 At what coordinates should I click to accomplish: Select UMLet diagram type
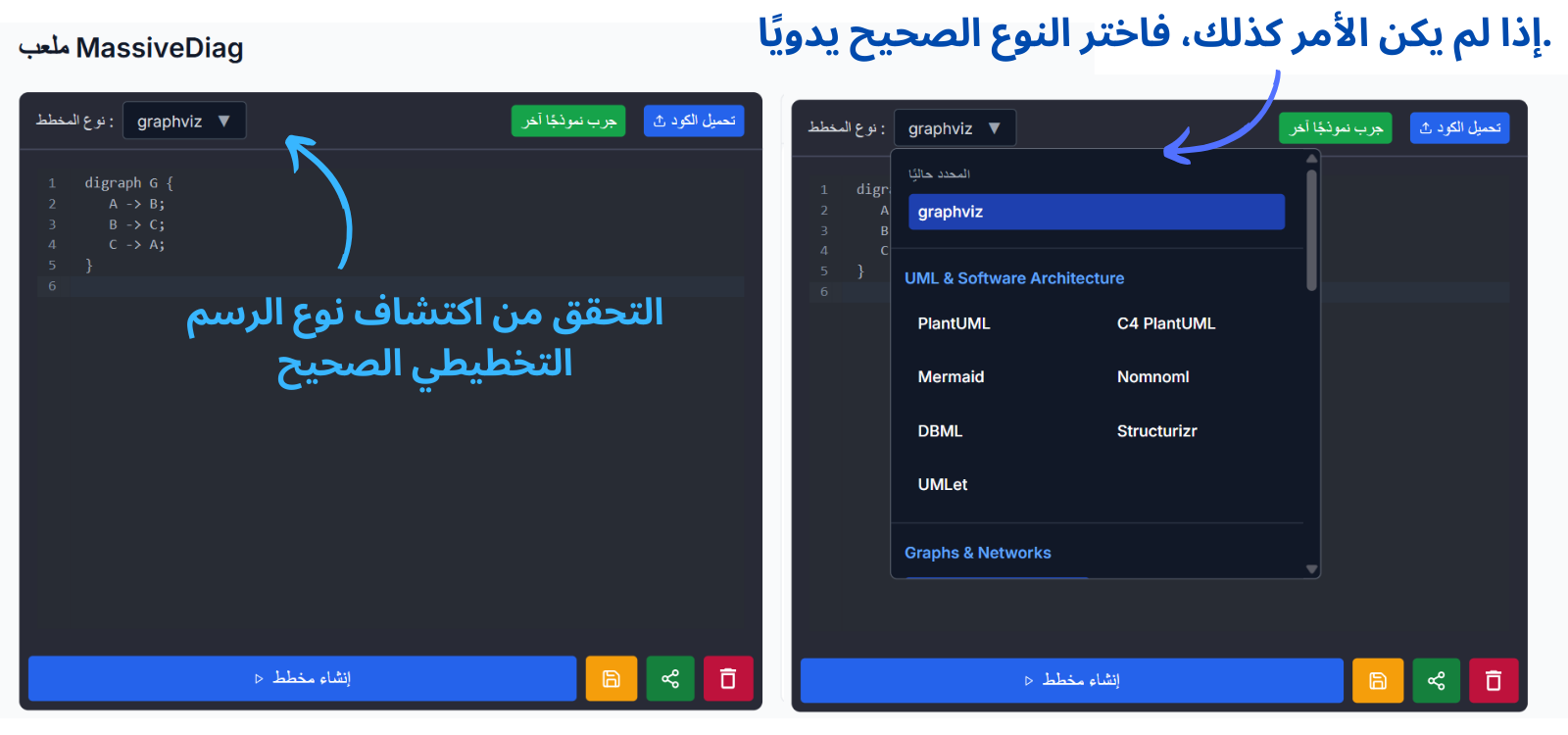click(943, 484)
